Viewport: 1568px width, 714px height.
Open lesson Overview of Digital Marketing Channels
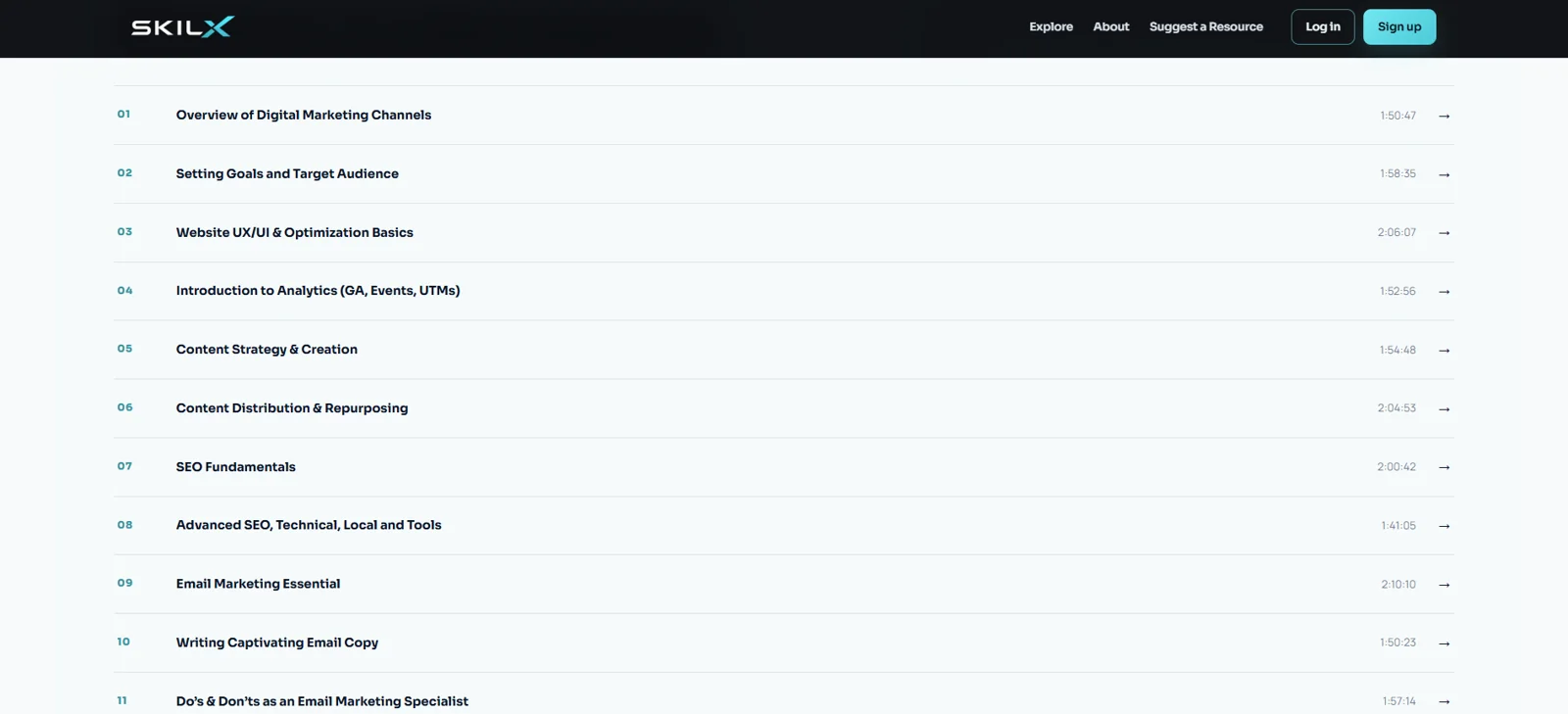tap(304, 115)
